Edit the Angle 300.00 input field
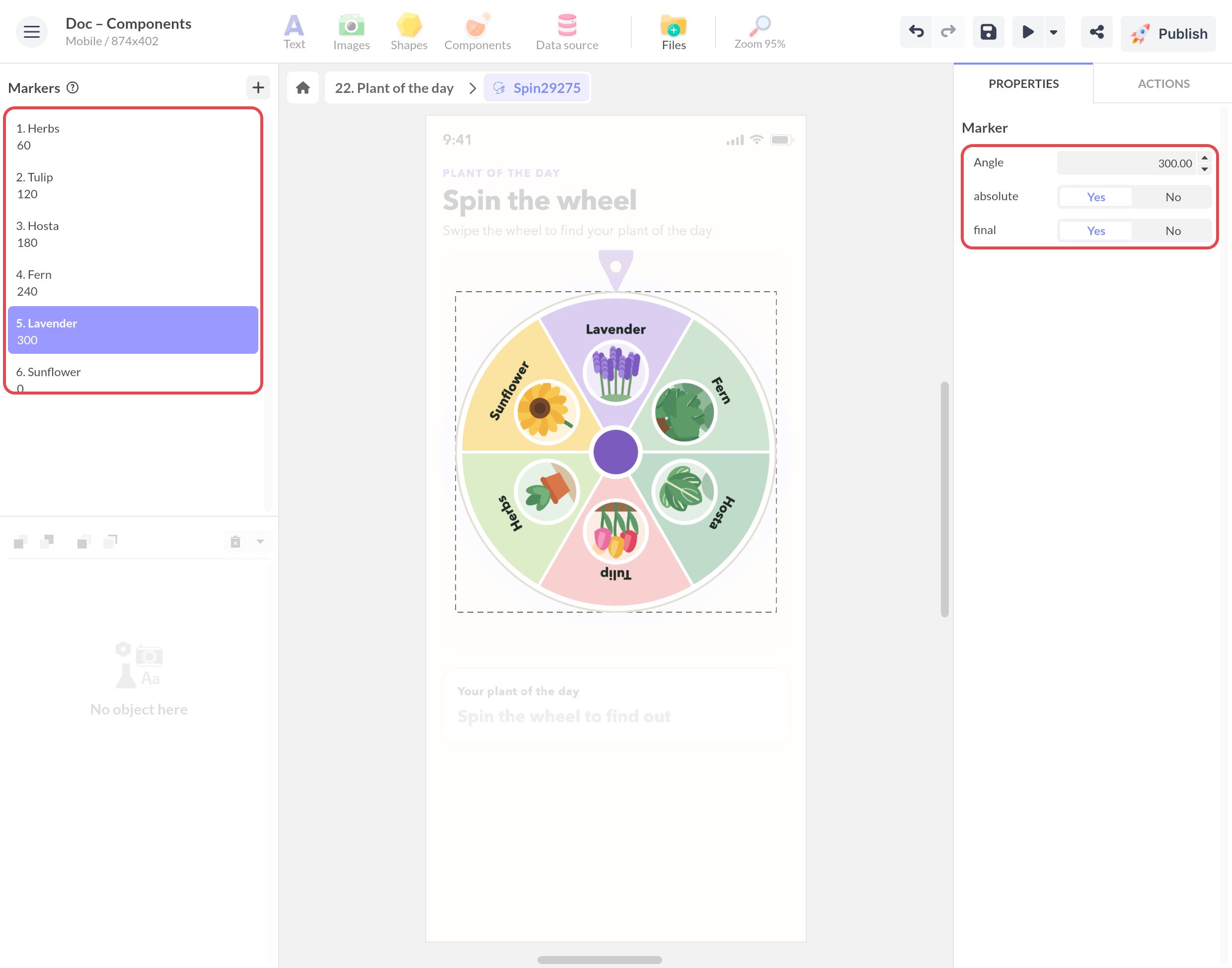 (1126, 163)
